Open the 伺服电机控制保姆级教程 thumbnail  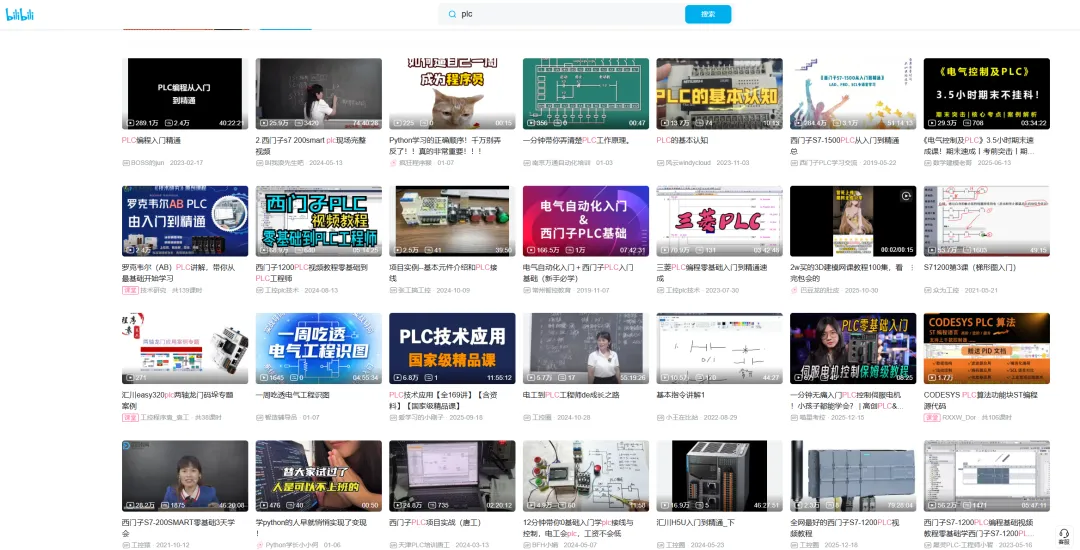coord(853,349)
